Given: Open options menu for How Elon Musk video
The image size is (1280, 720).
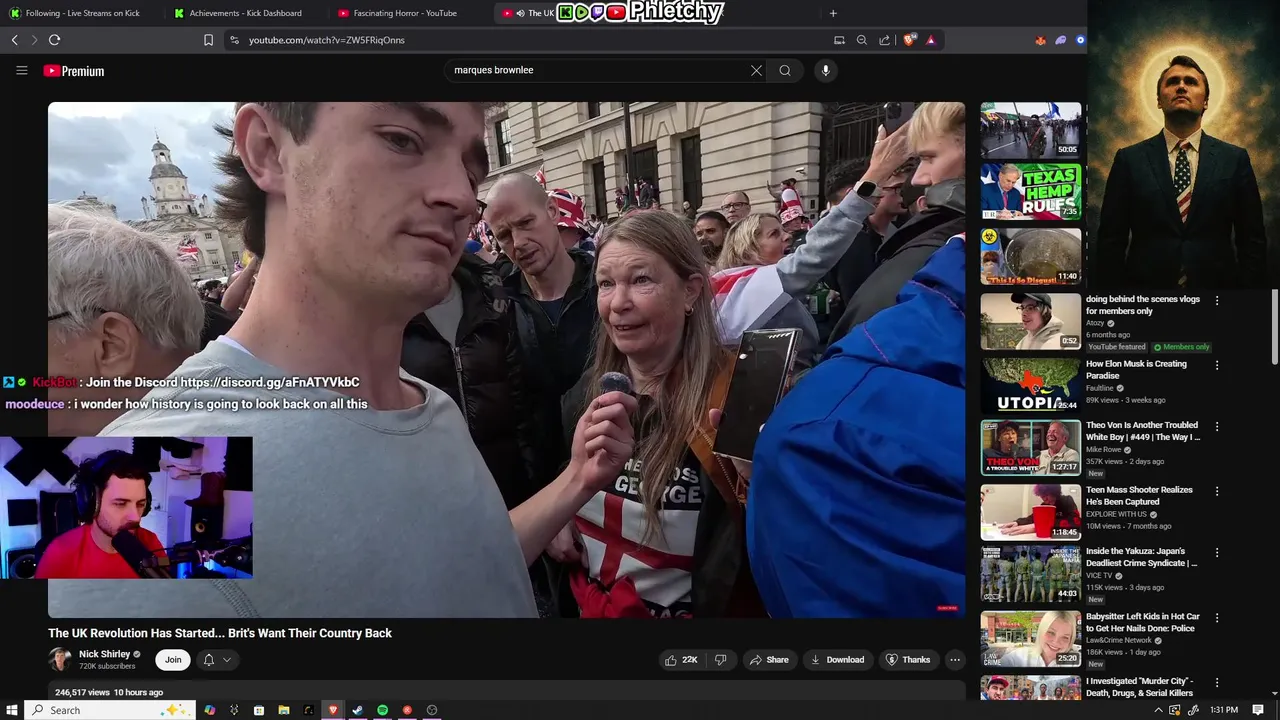Looking at the screenshot, I should [x=1217, y=365].
